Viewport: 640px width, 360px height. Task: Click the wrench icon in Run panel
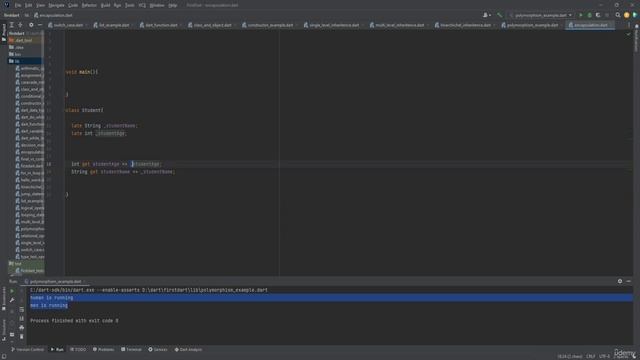(12, 300)
